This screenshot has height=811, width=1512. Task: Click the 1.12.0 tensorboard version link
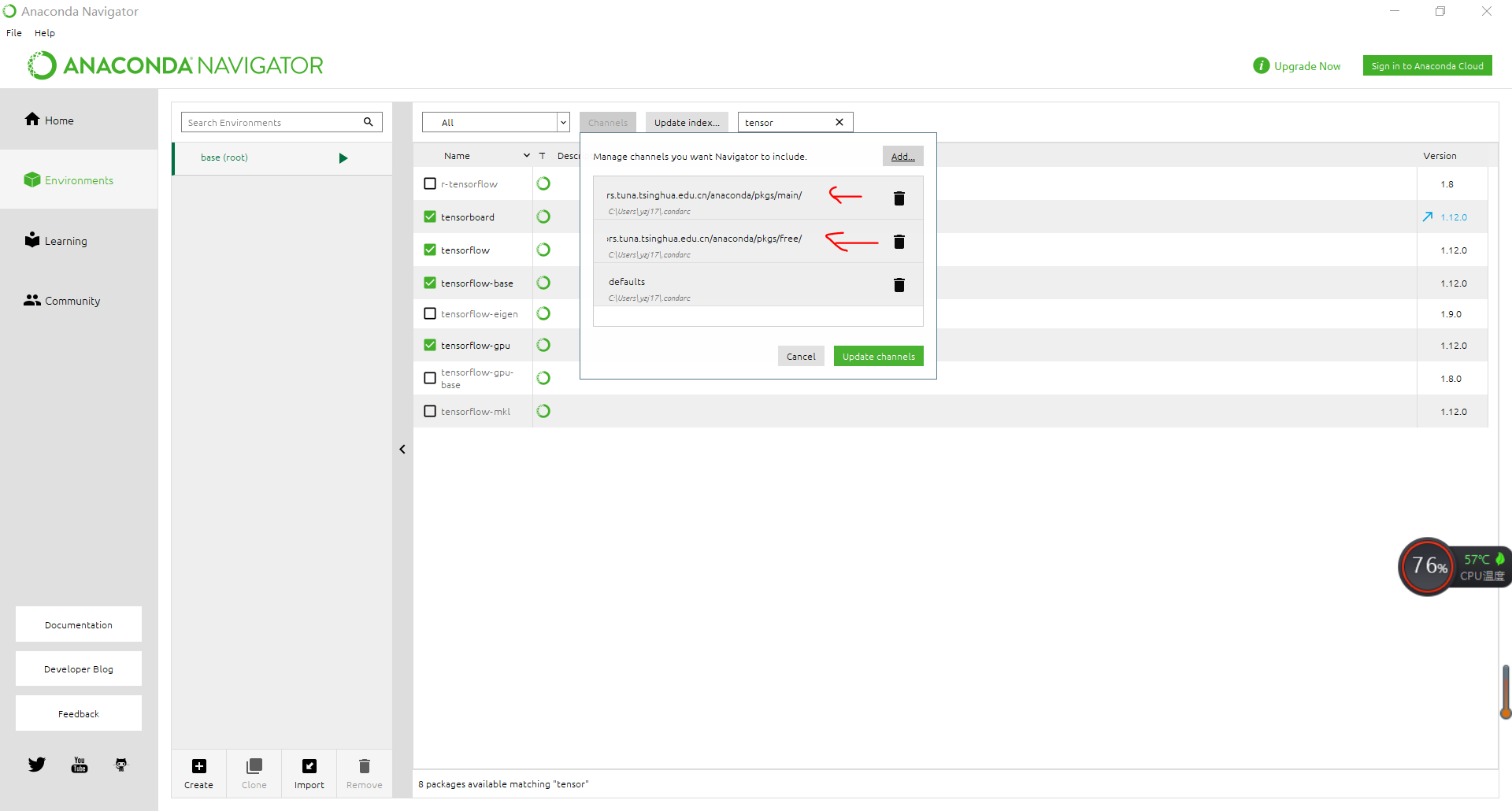(1454, 217)
